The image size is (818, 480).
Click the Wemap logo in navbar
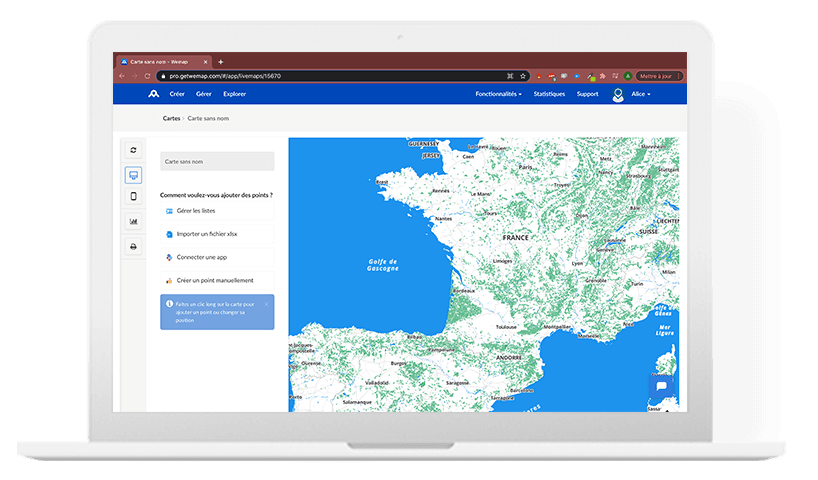[x=153, y=94]
